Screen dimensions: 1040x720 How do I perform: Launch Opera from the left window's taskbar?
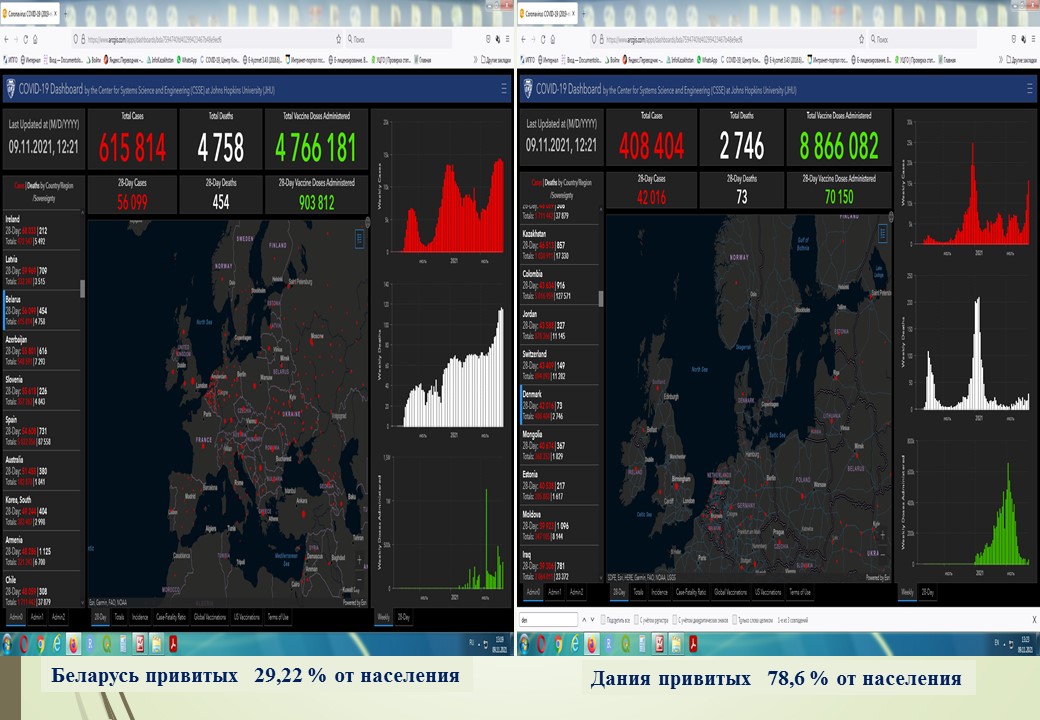click(24, 643)
